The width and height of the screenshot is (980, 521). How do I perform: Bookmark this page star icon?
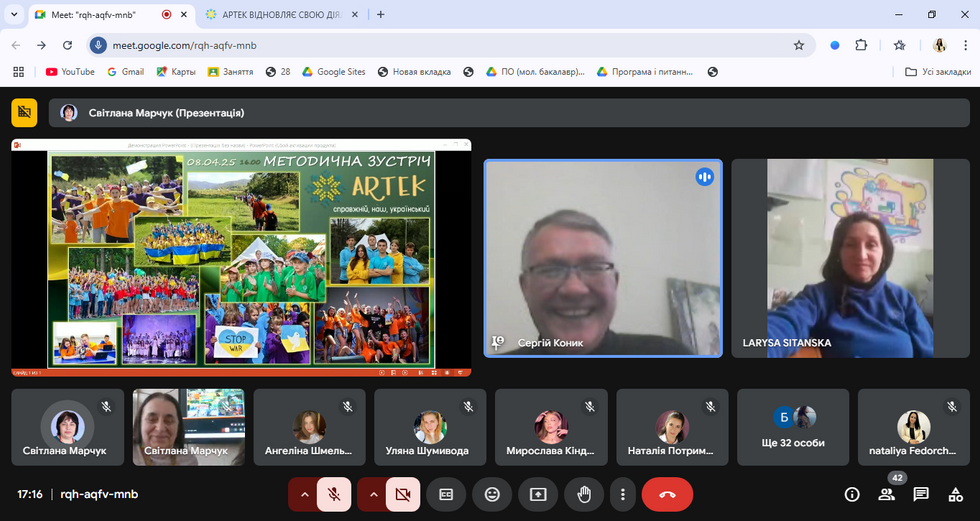[799, 46]
